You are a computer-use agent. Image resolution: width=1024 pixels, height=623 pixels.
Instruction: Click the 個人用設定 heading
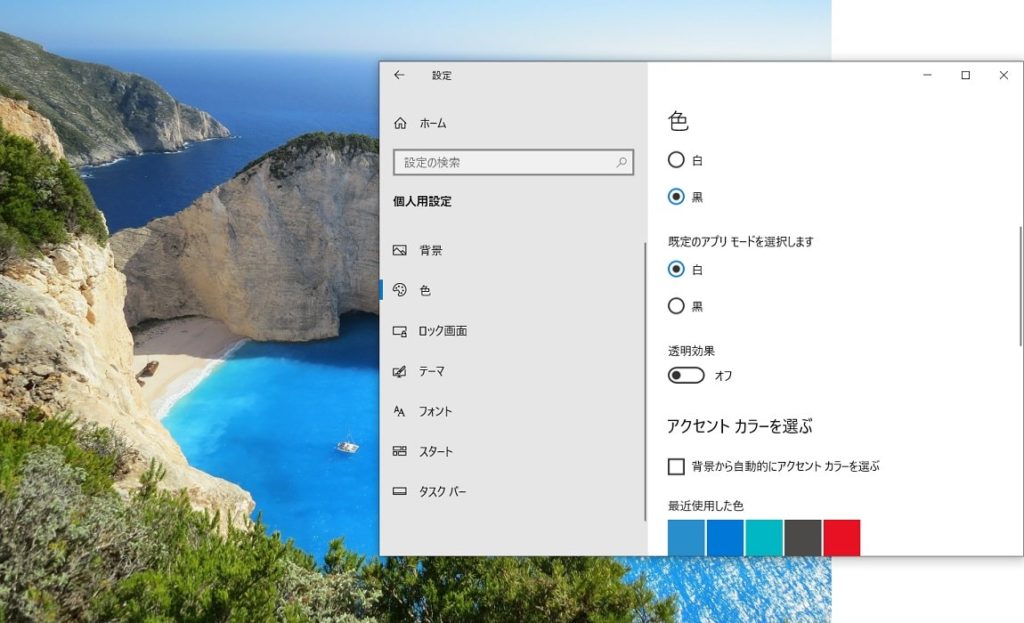422,201
